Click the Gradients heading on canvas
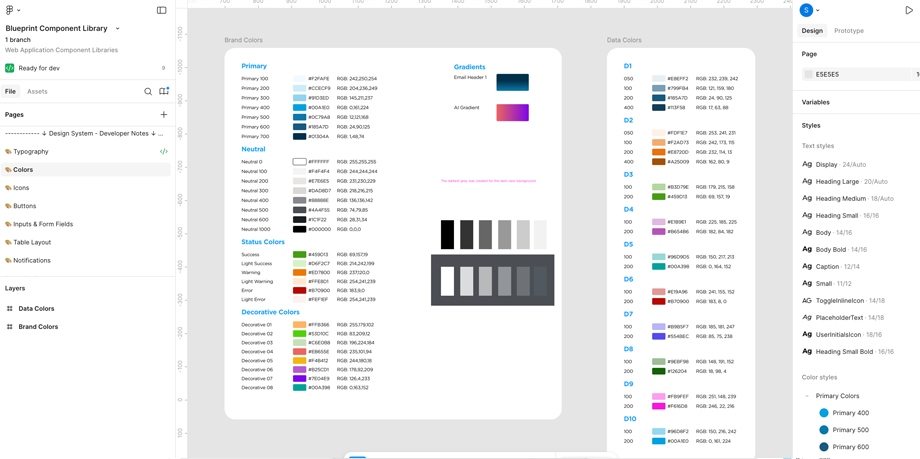The height and width of the screenshot is (459, 920). click(469, 67)
